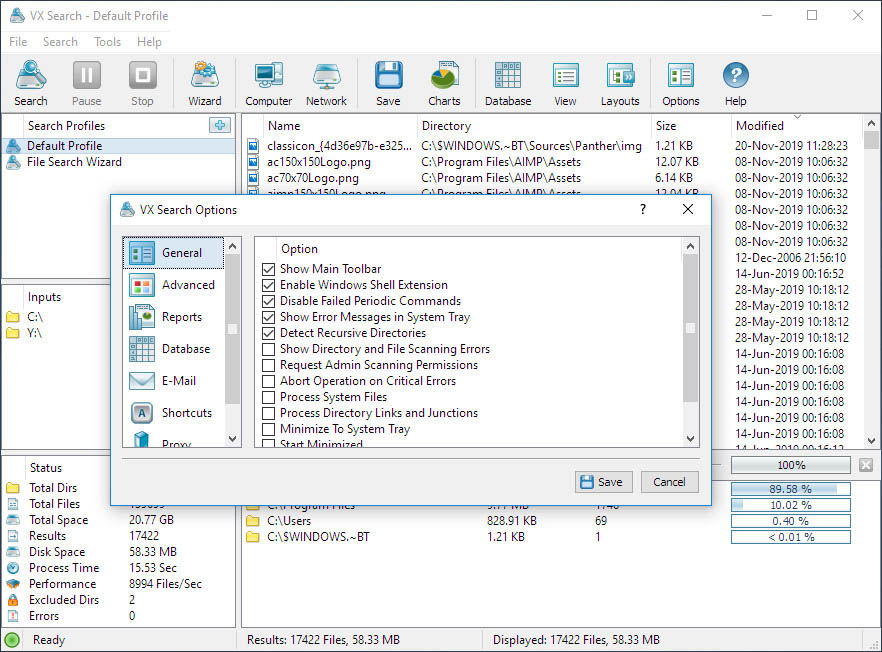Open the Database icon in the main toolbar
Image resolution: width=882 pixels, height=652 pixels.
tap(508, 83)
